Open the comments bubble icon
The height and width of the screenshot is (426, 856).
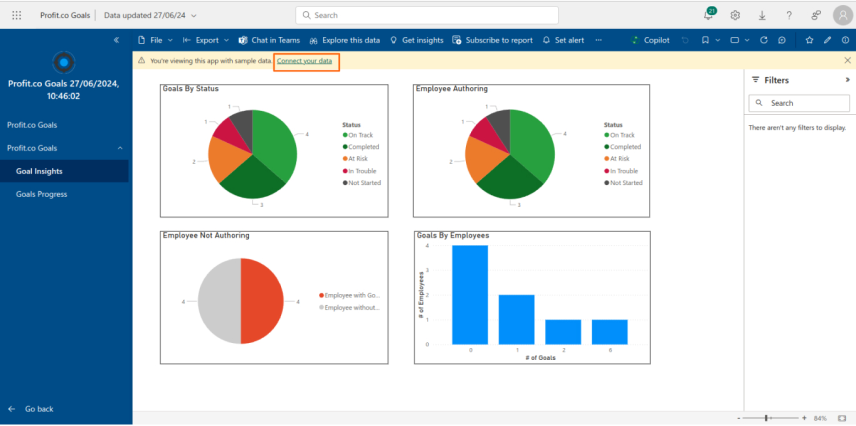point(782,40)
